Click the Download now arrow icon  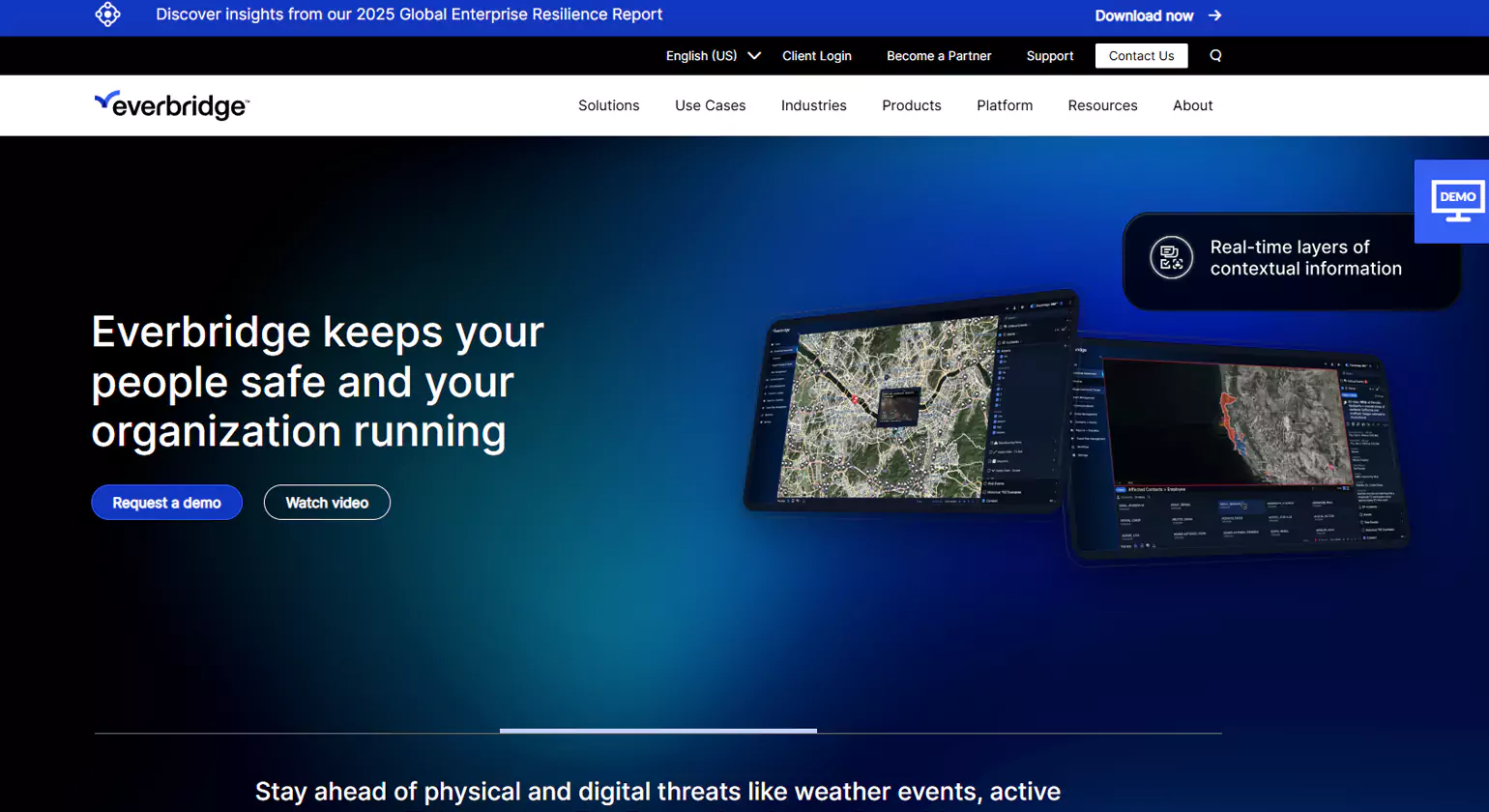coord(1215,15)
